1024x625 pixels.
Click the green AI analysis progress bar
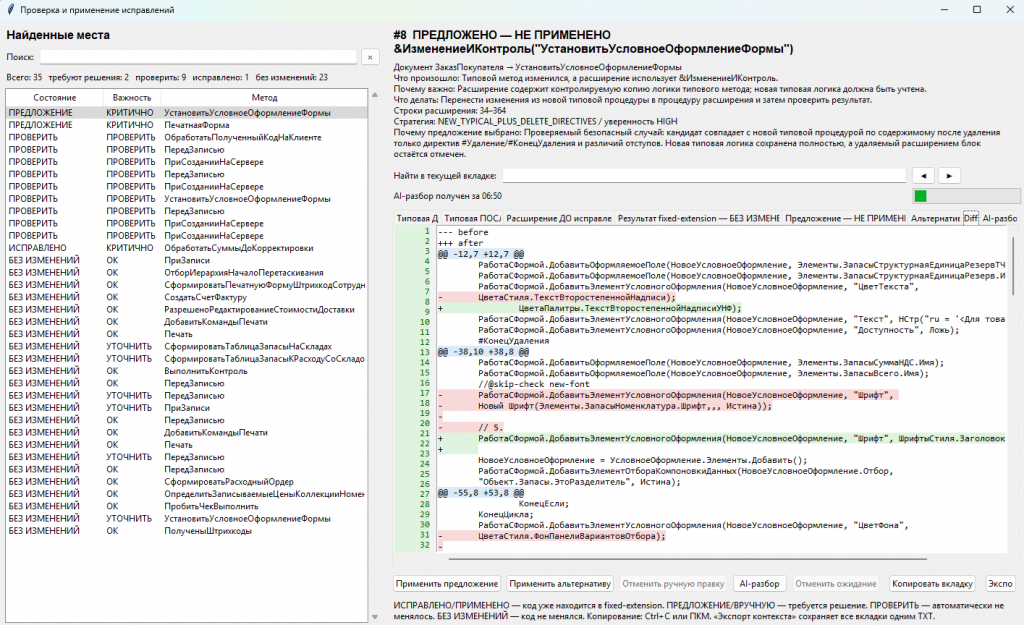pyautogui.click(x=966, y=196)
